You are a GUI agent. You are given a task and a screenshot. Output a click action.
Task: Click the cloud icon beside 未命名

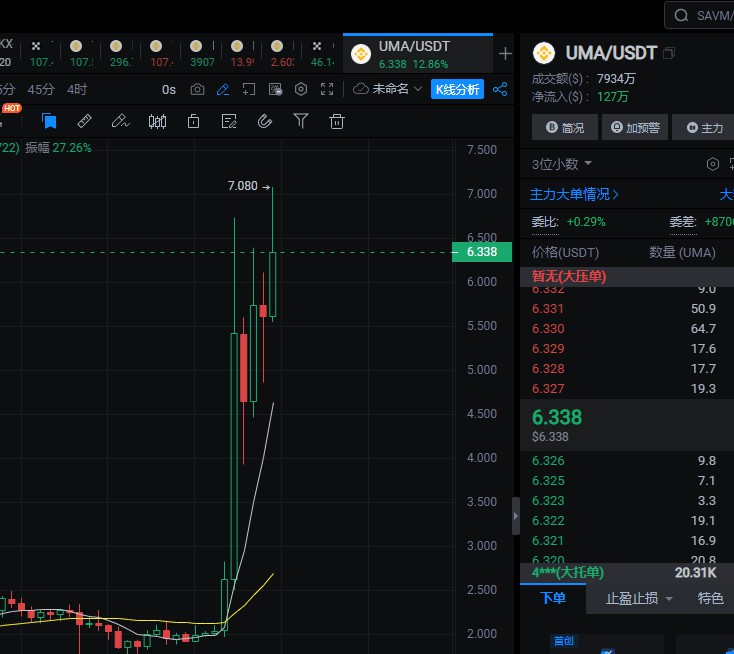click(x=360, y=89)
